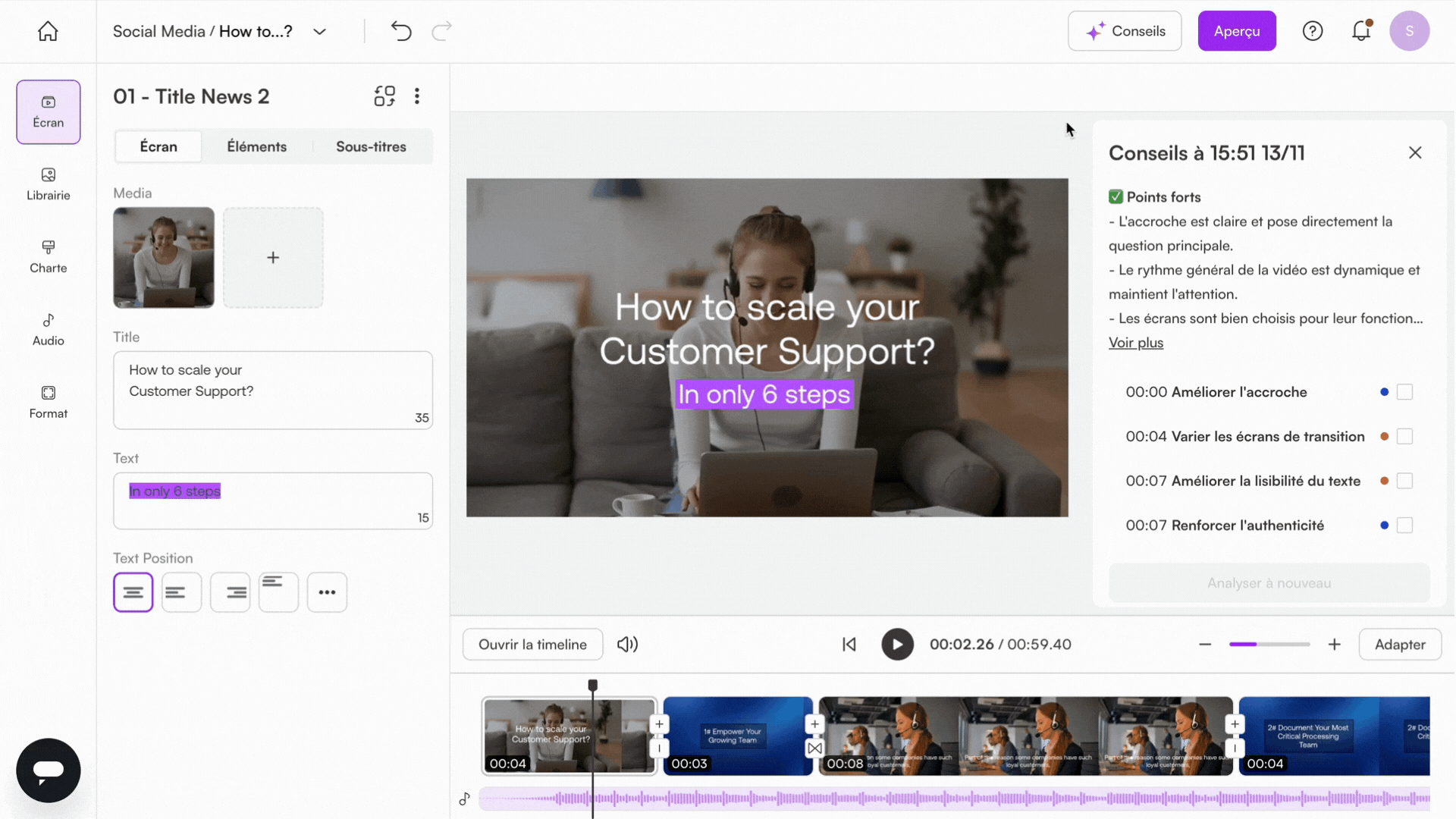This screenshot has height=819, width=1456.
Task: Open the notifications bell
Action: pyautogui.click(x=1361, y=31)
